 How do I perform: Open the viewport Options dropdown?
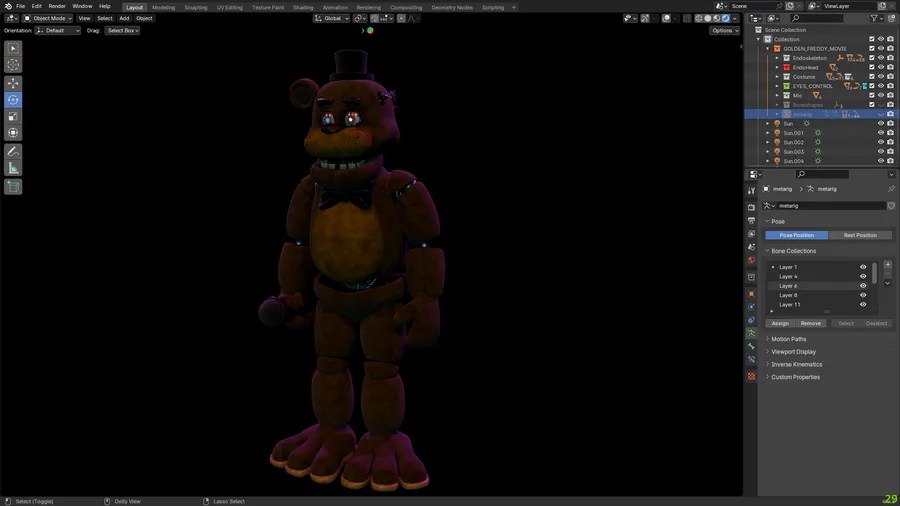725,30
